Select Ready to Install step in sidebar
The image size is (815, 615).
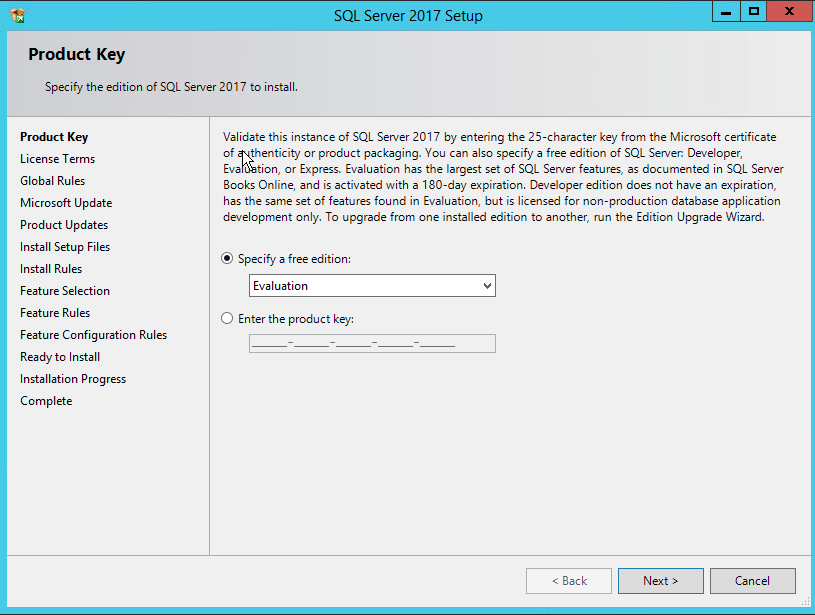click(60, 357)
